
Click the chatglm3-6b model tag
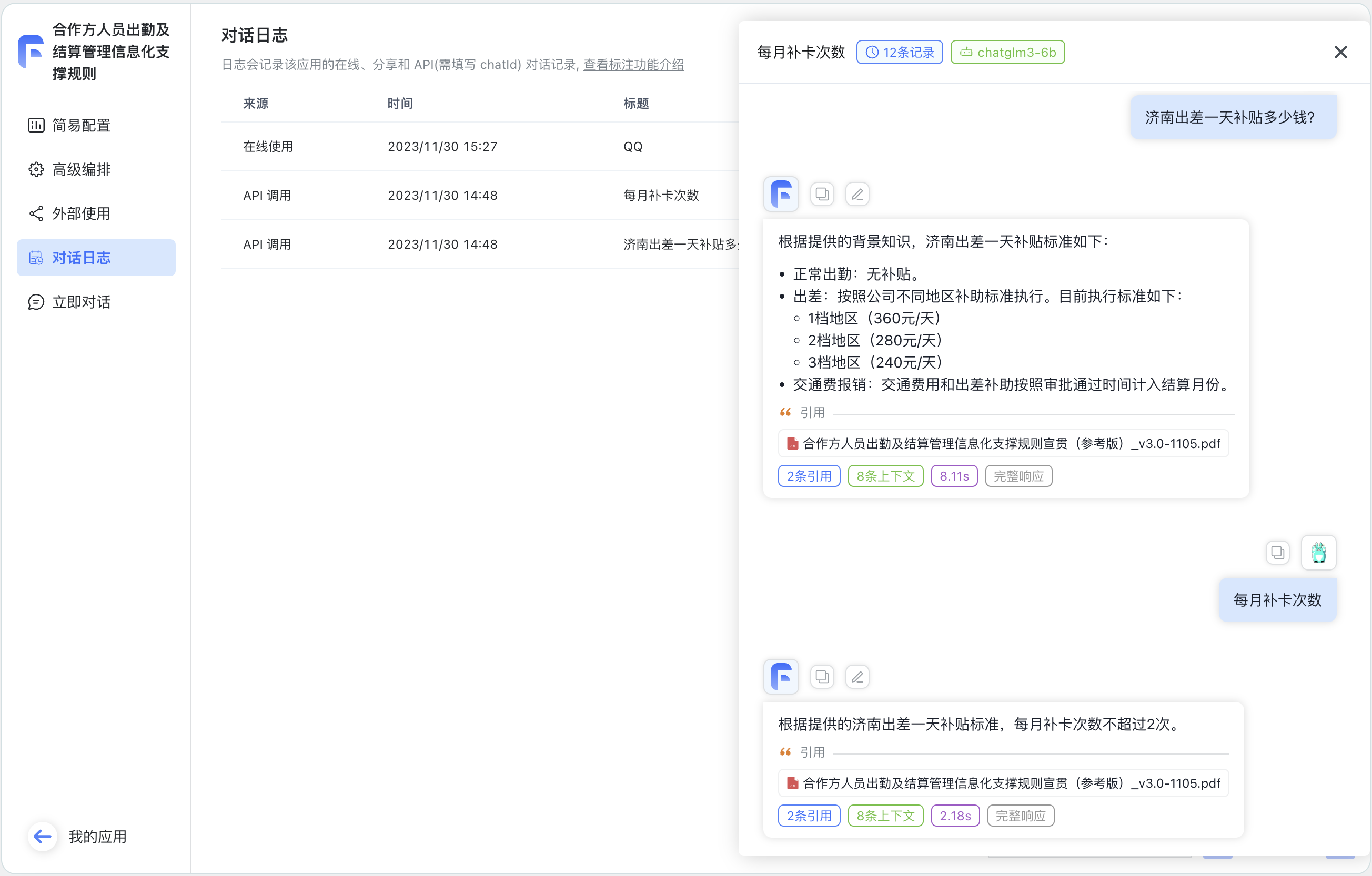(1007, 53)
